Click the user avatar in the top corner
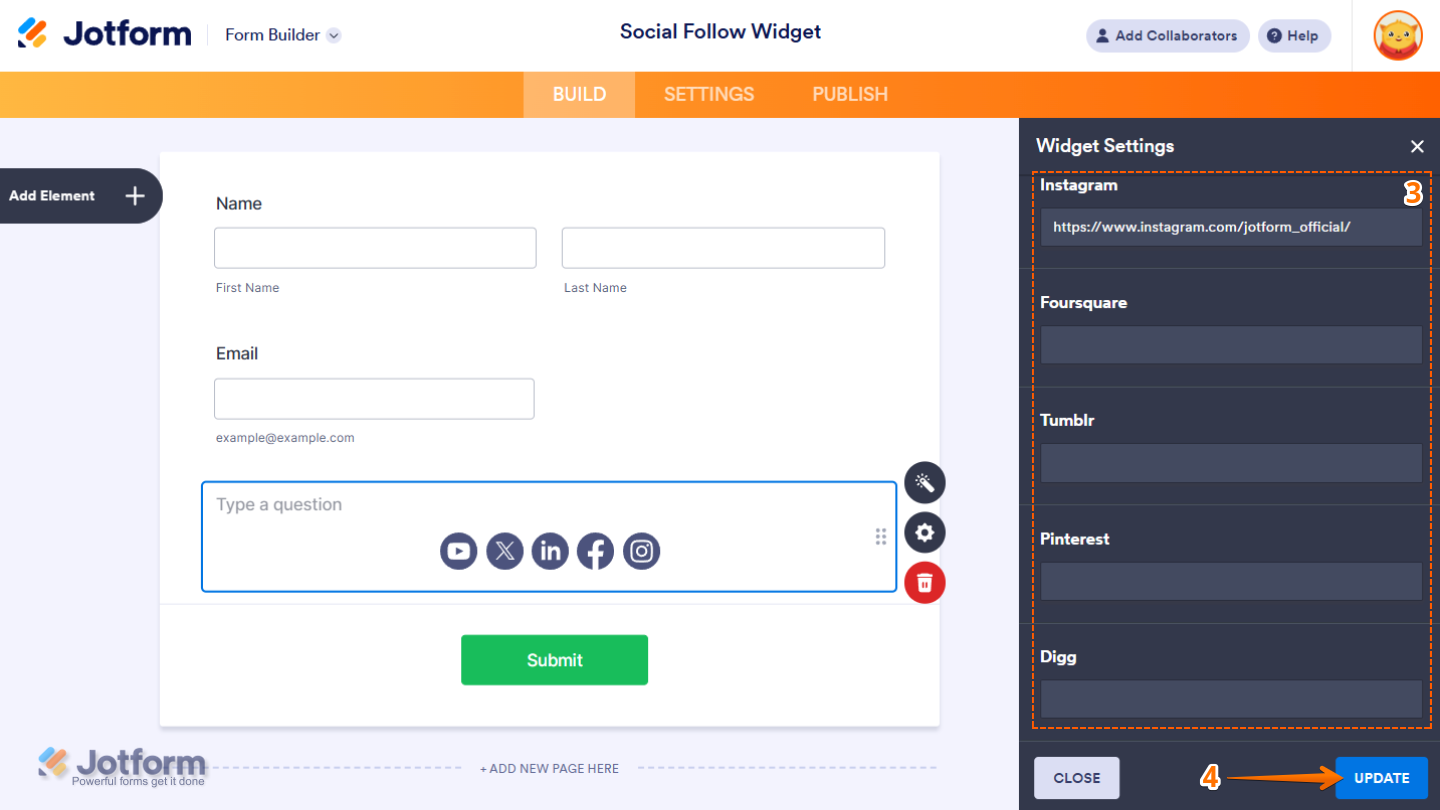This screenshot has width=1440, height=810. coord(1397,35)
